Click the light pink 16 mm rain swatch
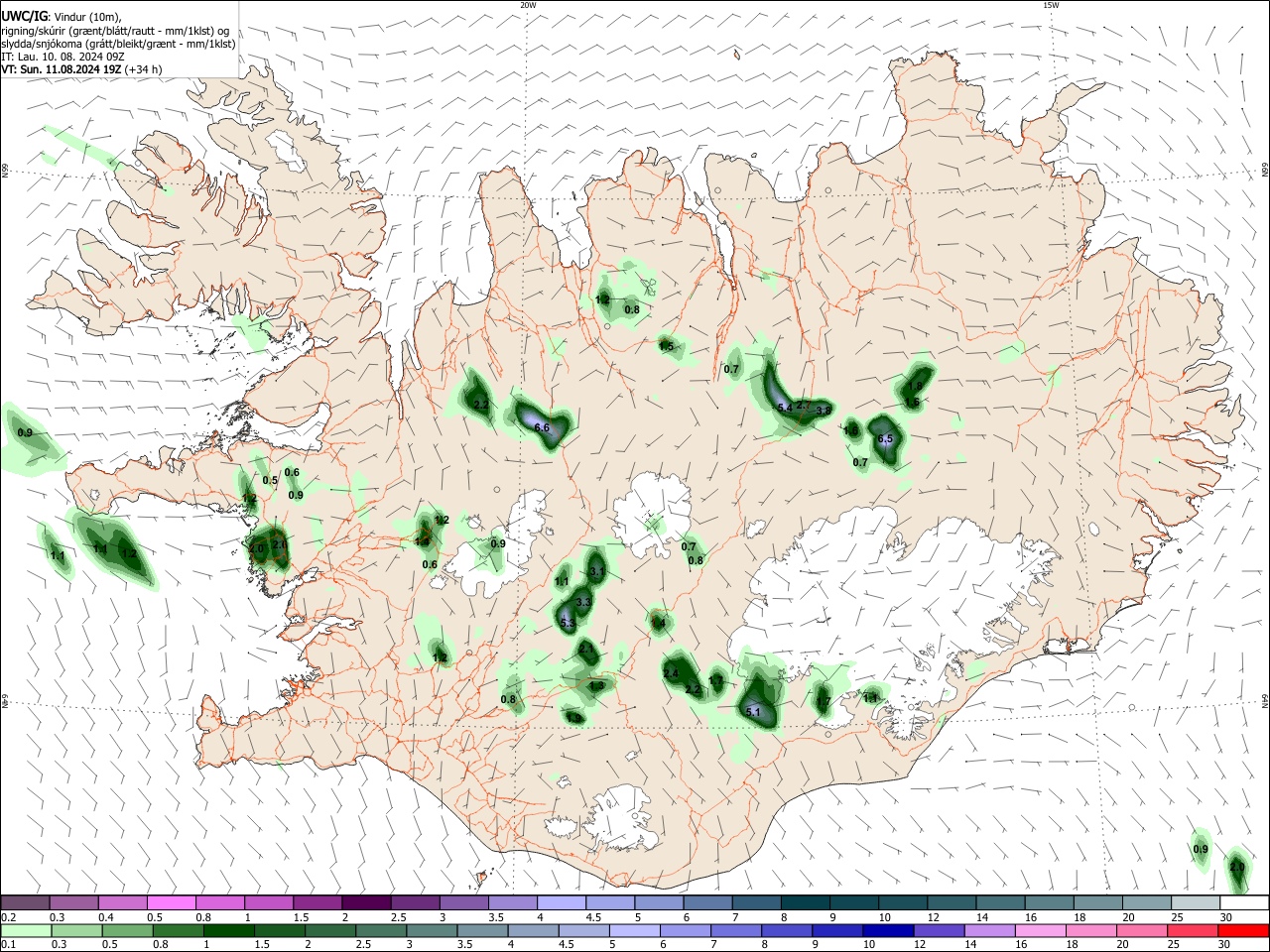This screenshot has height=952, width=1270. click(1039, 931)
